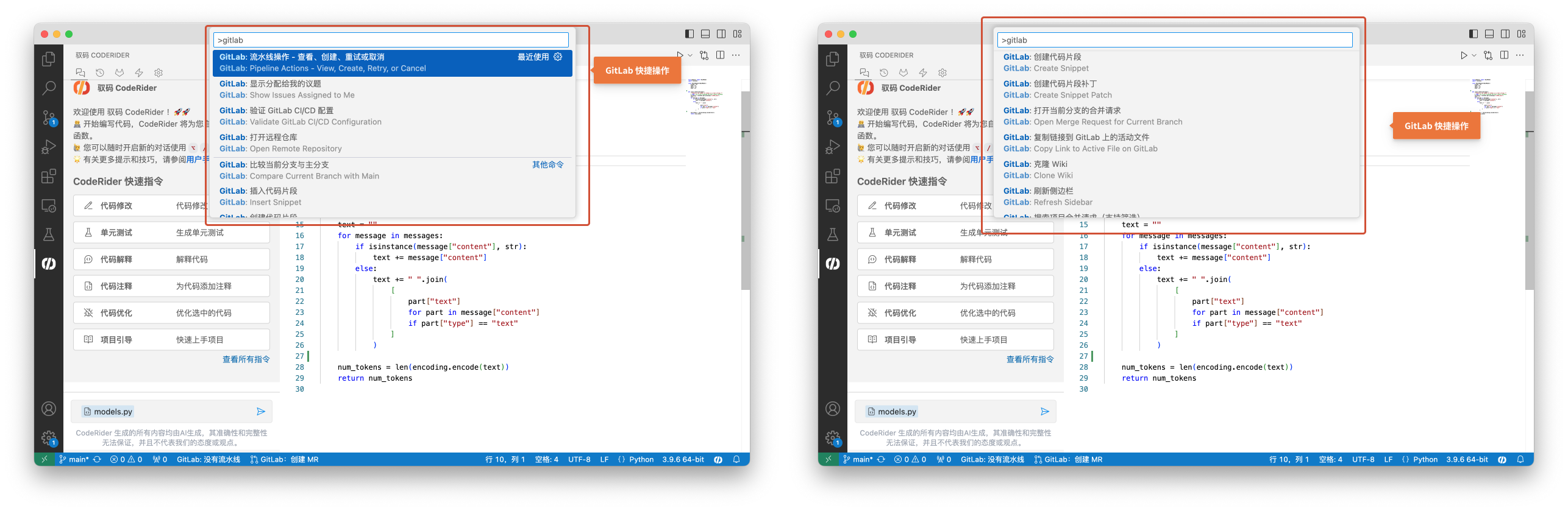Select 'Open Remote Repository' command

click(392, 143)
